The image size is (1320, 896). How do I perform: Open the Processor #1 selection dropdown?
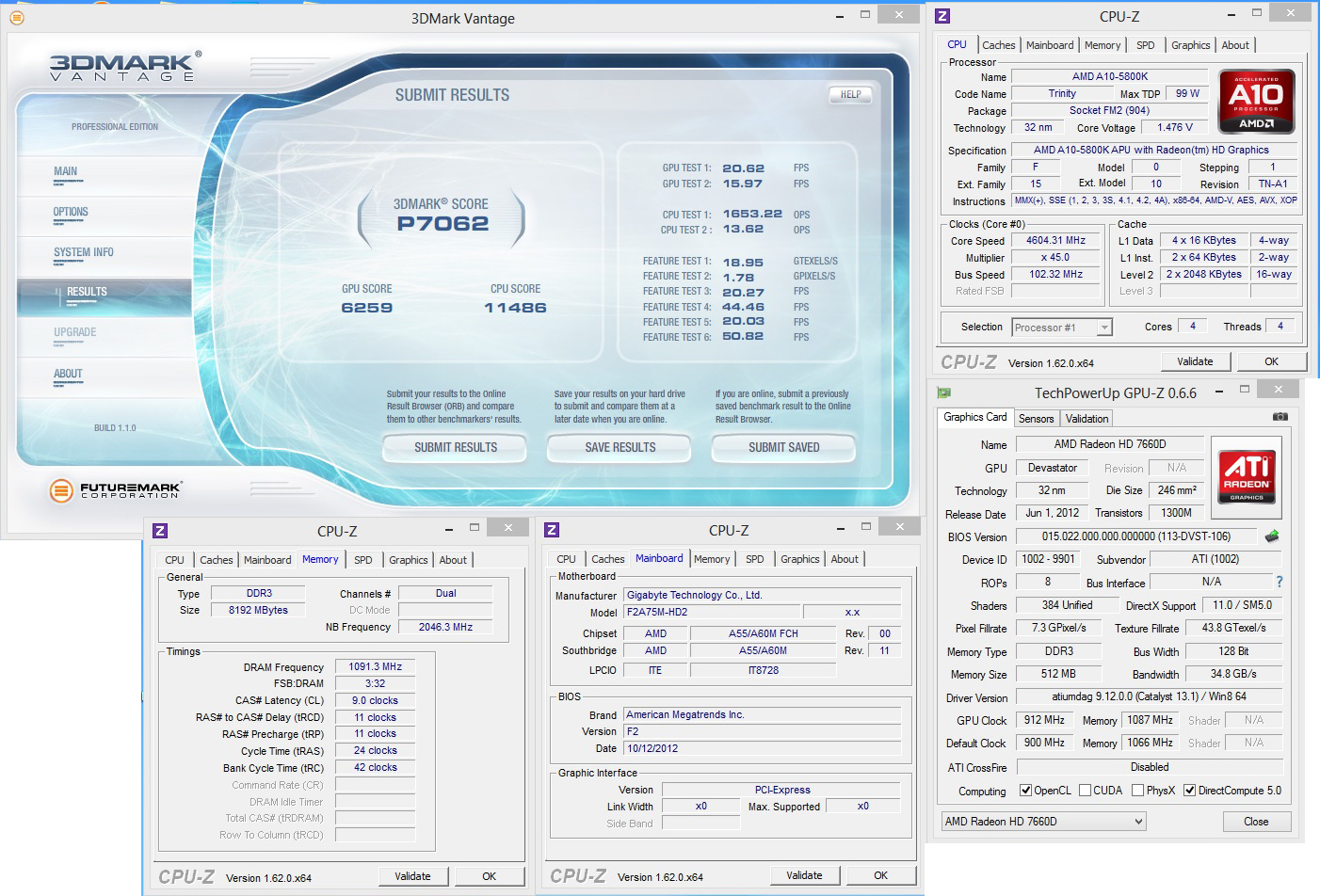click(1062, 328)
